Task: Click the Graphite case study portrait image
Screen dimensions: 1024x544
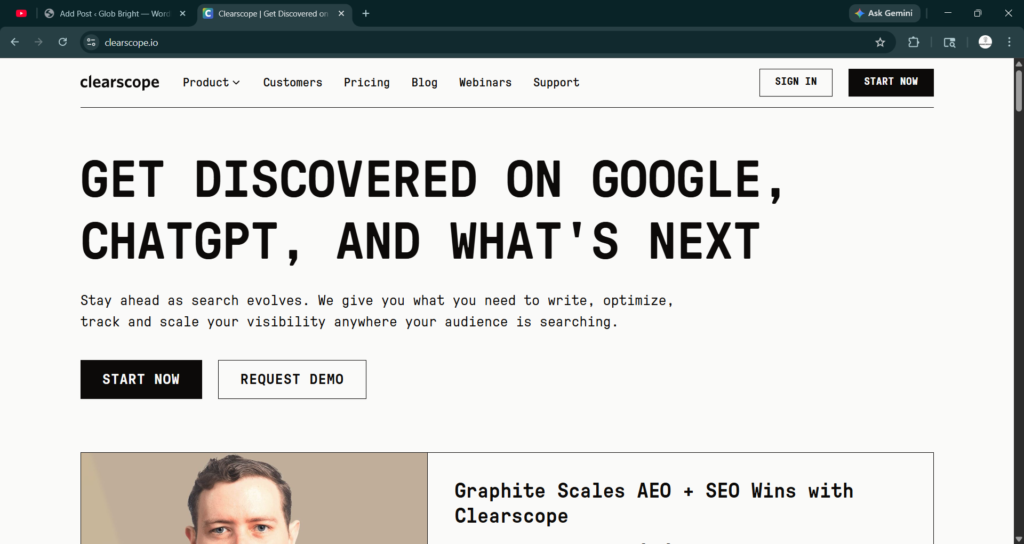Action: click(254, 498)
